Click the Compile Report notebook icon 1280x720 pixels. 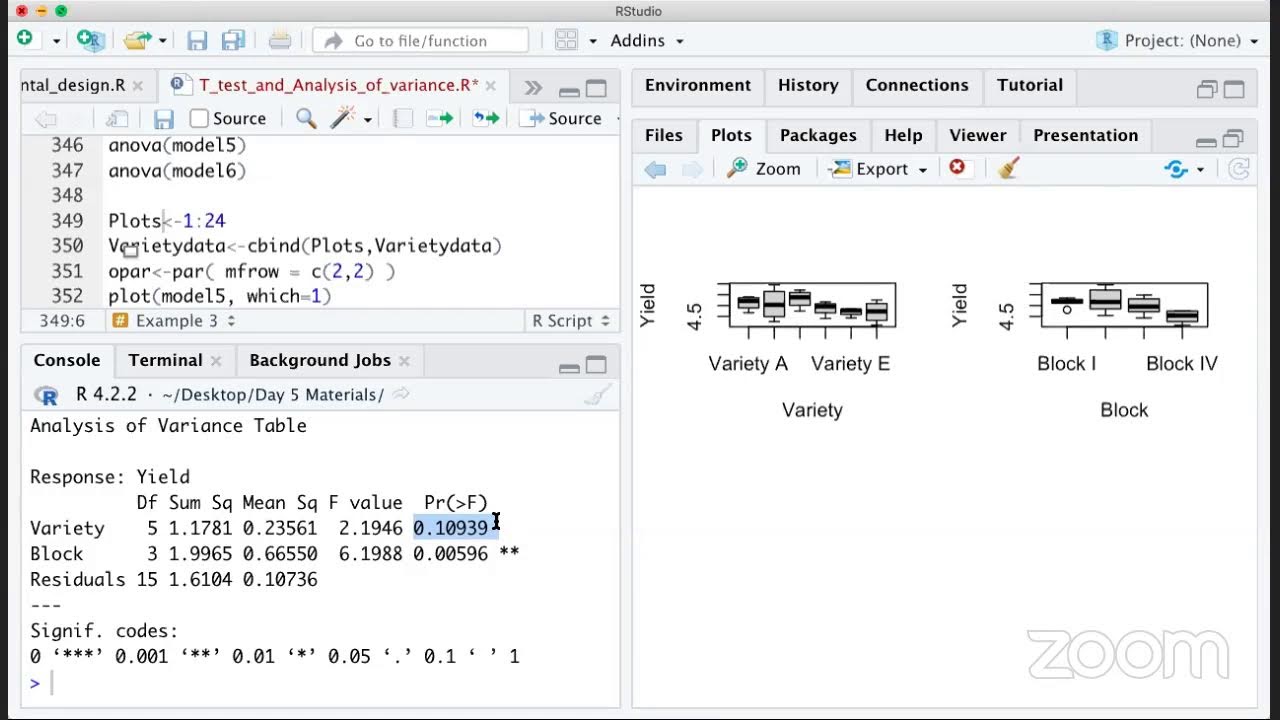(x=403, y=119)
